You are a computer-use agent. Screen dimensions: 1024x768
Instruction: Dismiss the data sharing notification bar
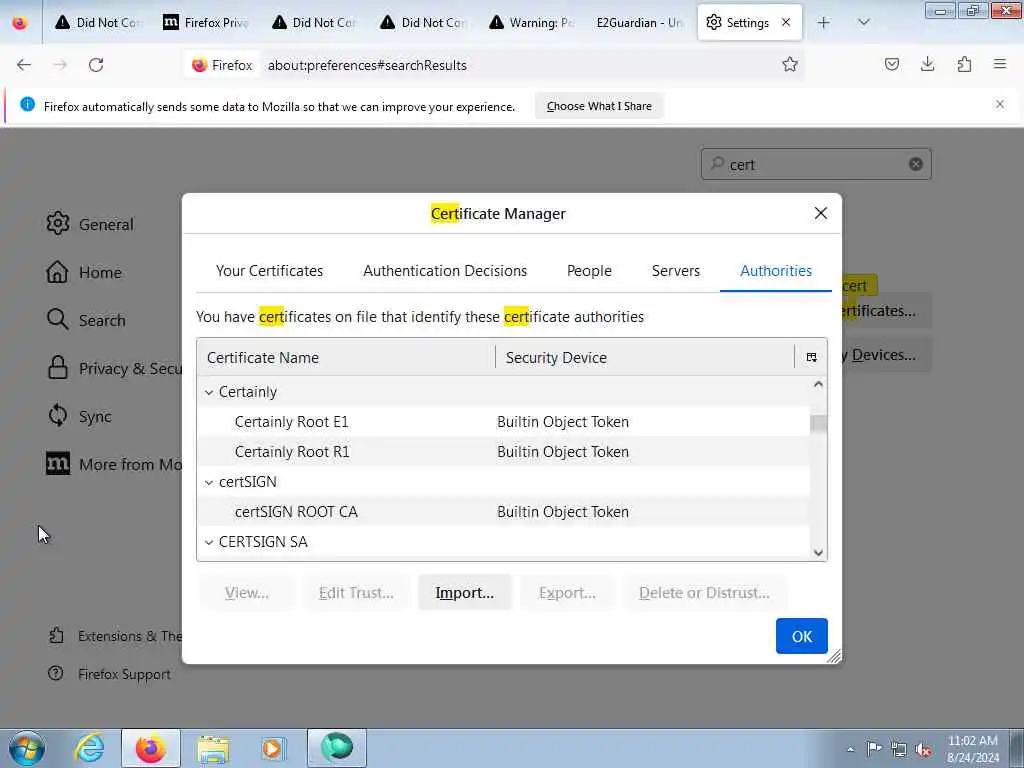[x=999, y=104]
